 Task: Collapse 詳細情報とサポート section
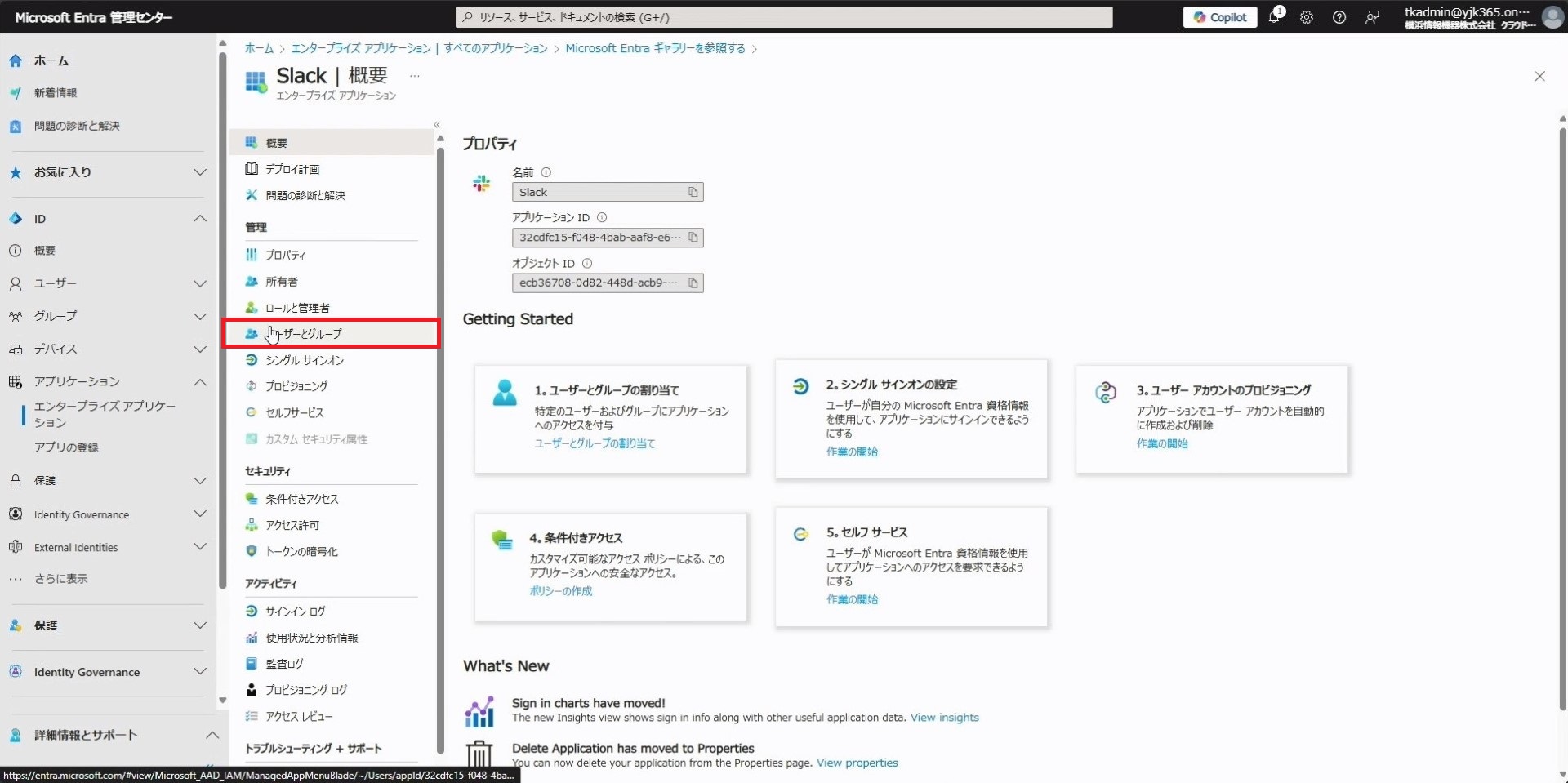tap(212, 735)
